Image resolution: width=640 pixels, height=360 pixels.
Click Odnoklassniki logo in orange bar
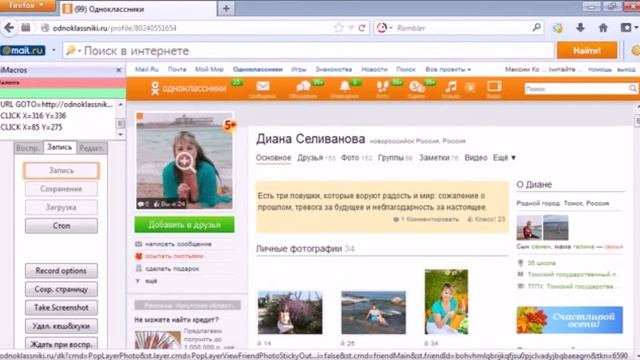pos(188,88)
